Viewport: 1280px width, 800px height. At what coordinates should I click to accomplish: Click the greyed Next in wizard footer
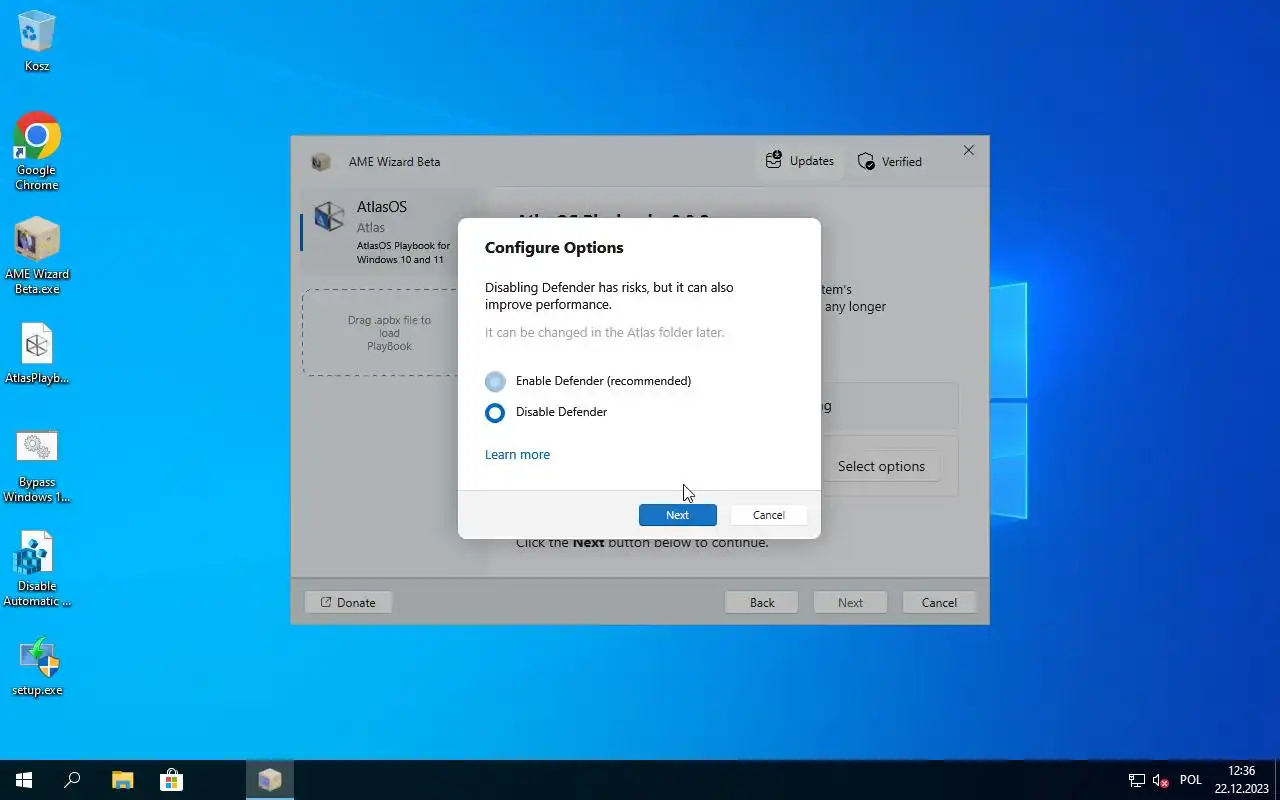pyautogui.click(x=850, y=602)
